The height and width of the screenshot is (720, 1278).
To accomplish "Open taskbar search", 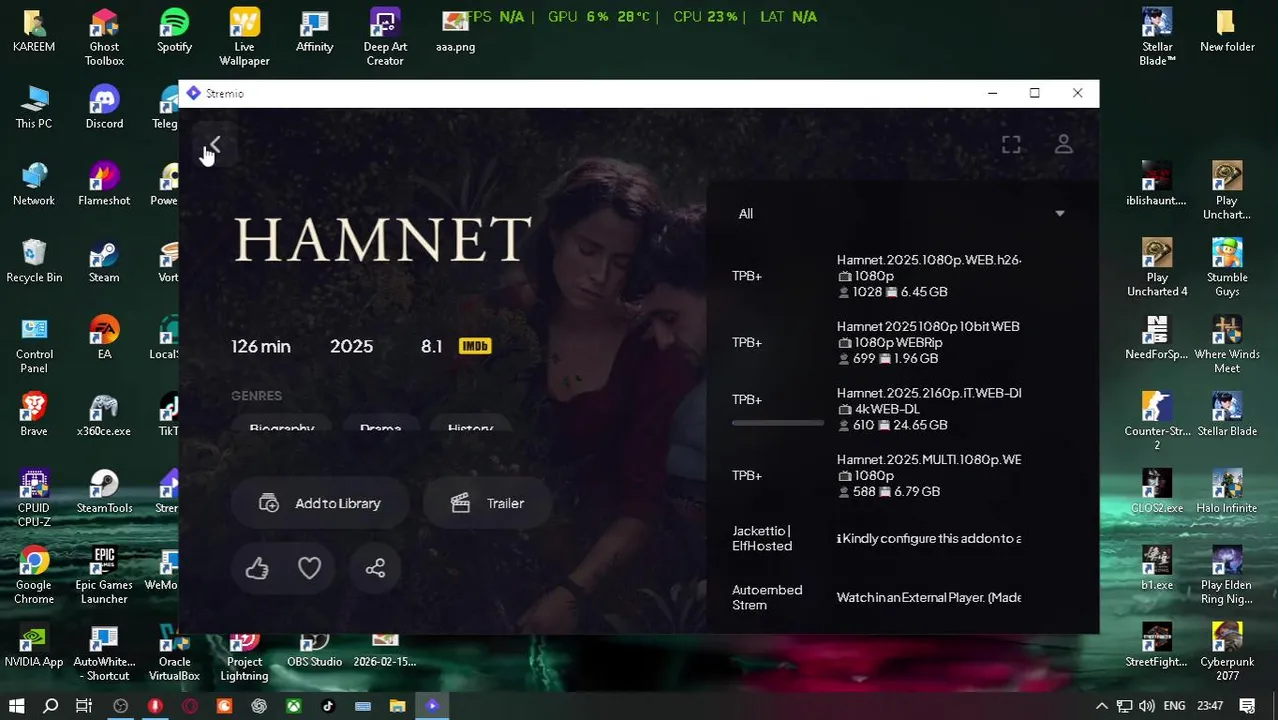I will coord(50,706).
